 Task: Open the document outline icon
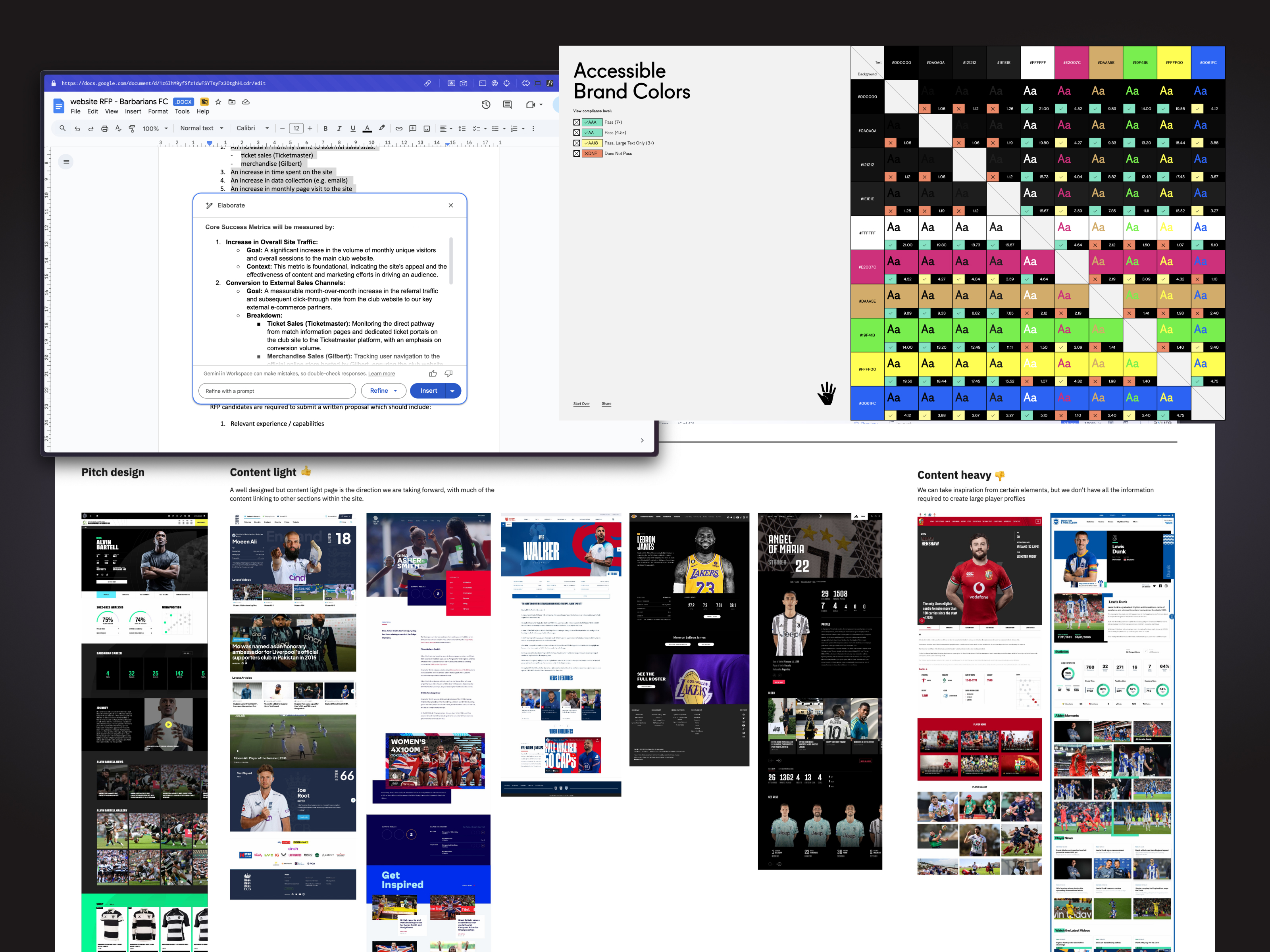coord(66,162)
